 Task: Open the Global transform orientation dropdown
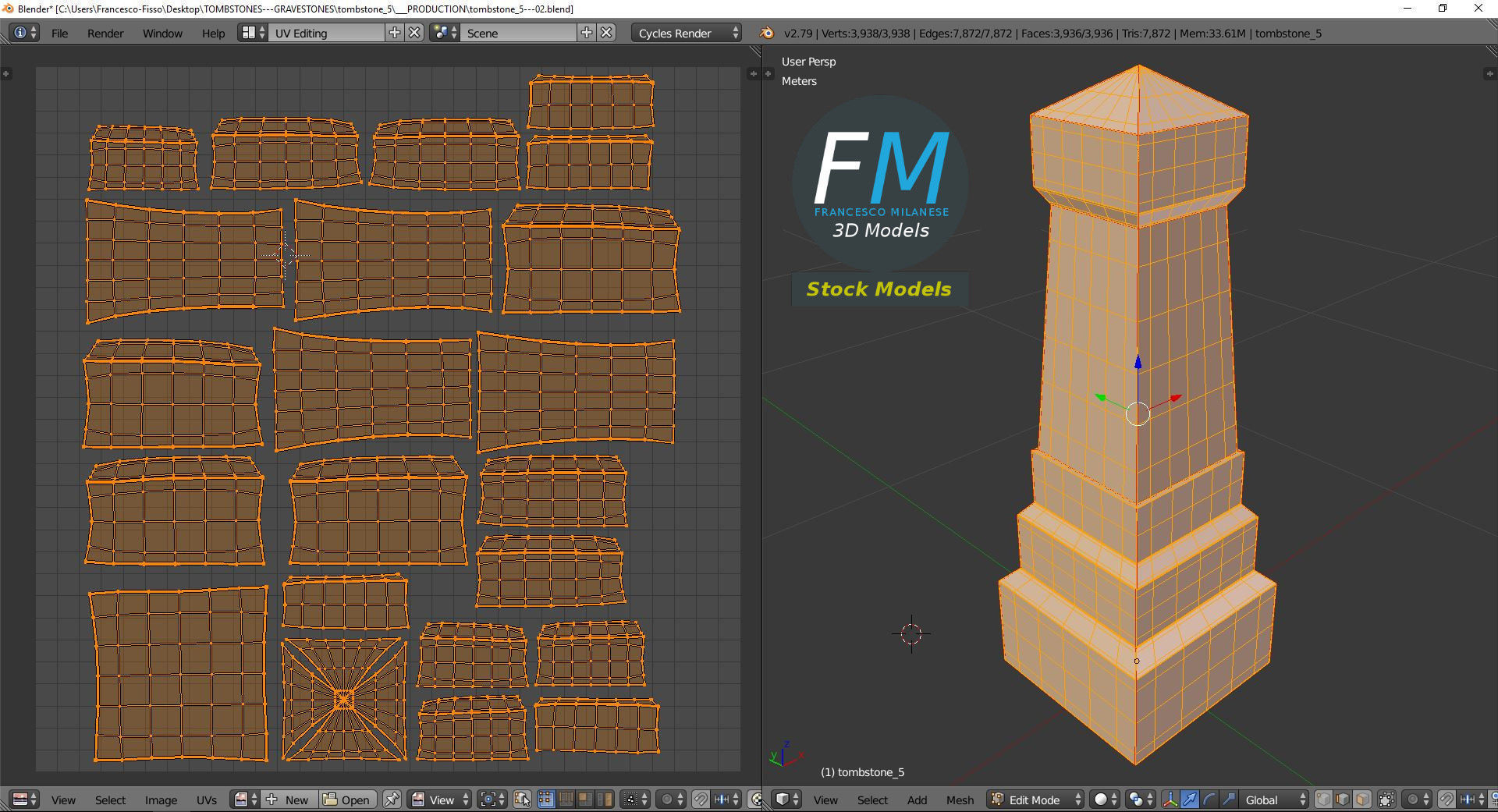click(1274, 800)
